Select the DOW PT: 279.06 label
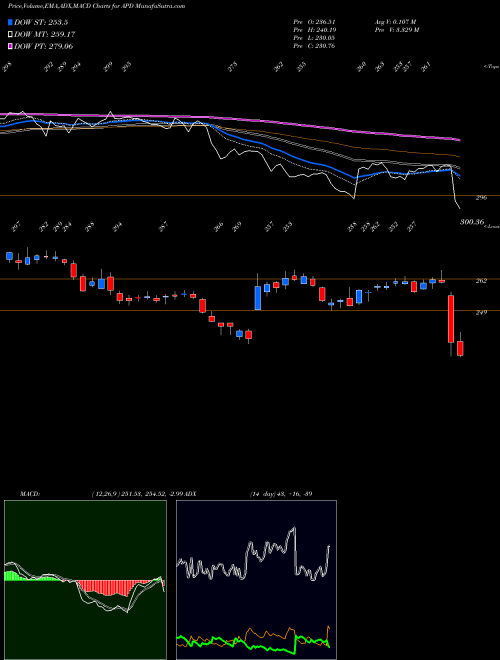 [44, 46]
